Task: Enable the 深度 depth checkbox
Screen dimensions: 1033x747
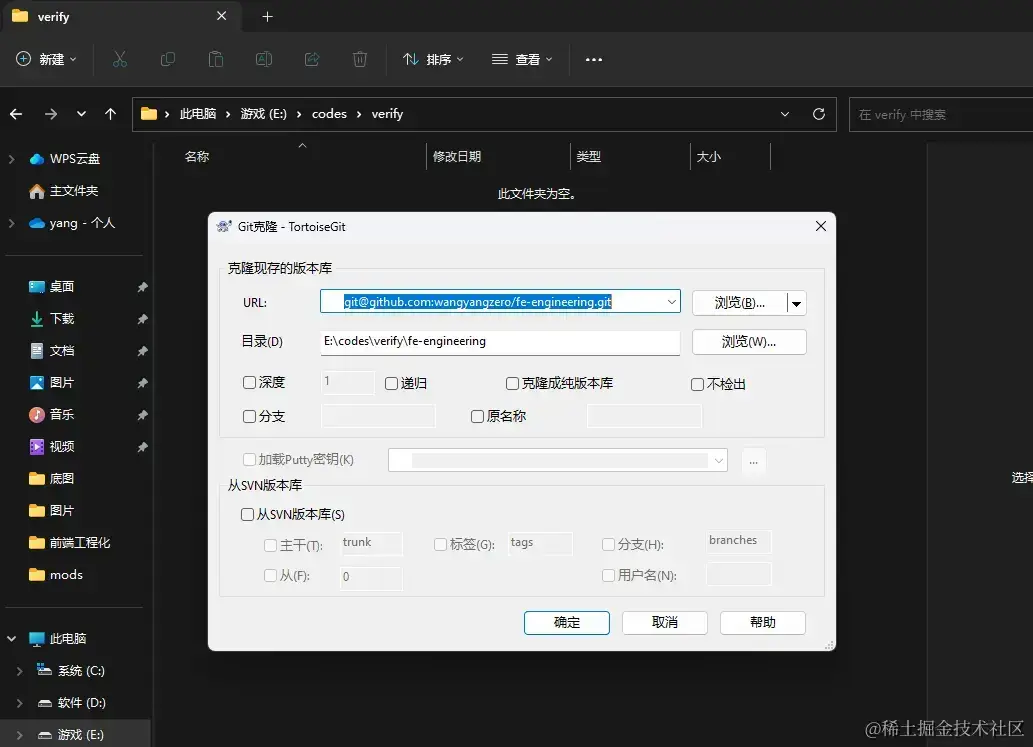Action: [x=250, y=382]
